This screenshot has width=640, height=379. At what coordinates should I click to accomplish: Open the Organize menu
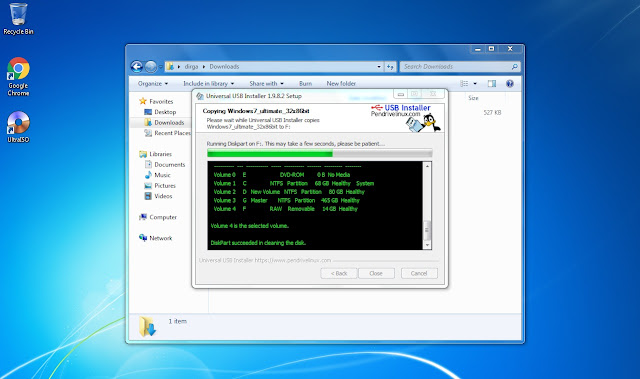click(153, 83)
